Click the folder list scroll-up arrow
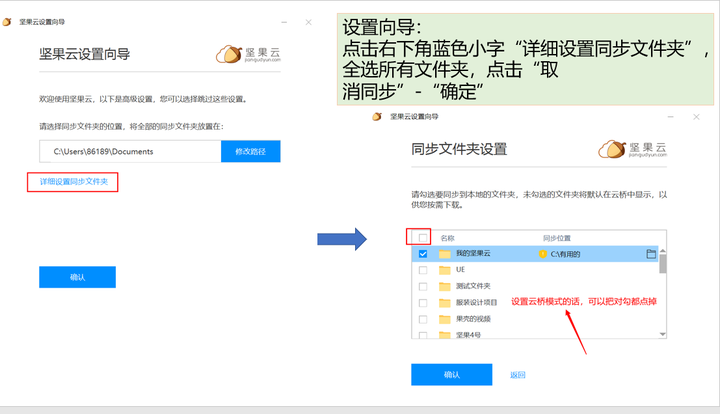The image size is (720, 414). click(x=663, y=251)
